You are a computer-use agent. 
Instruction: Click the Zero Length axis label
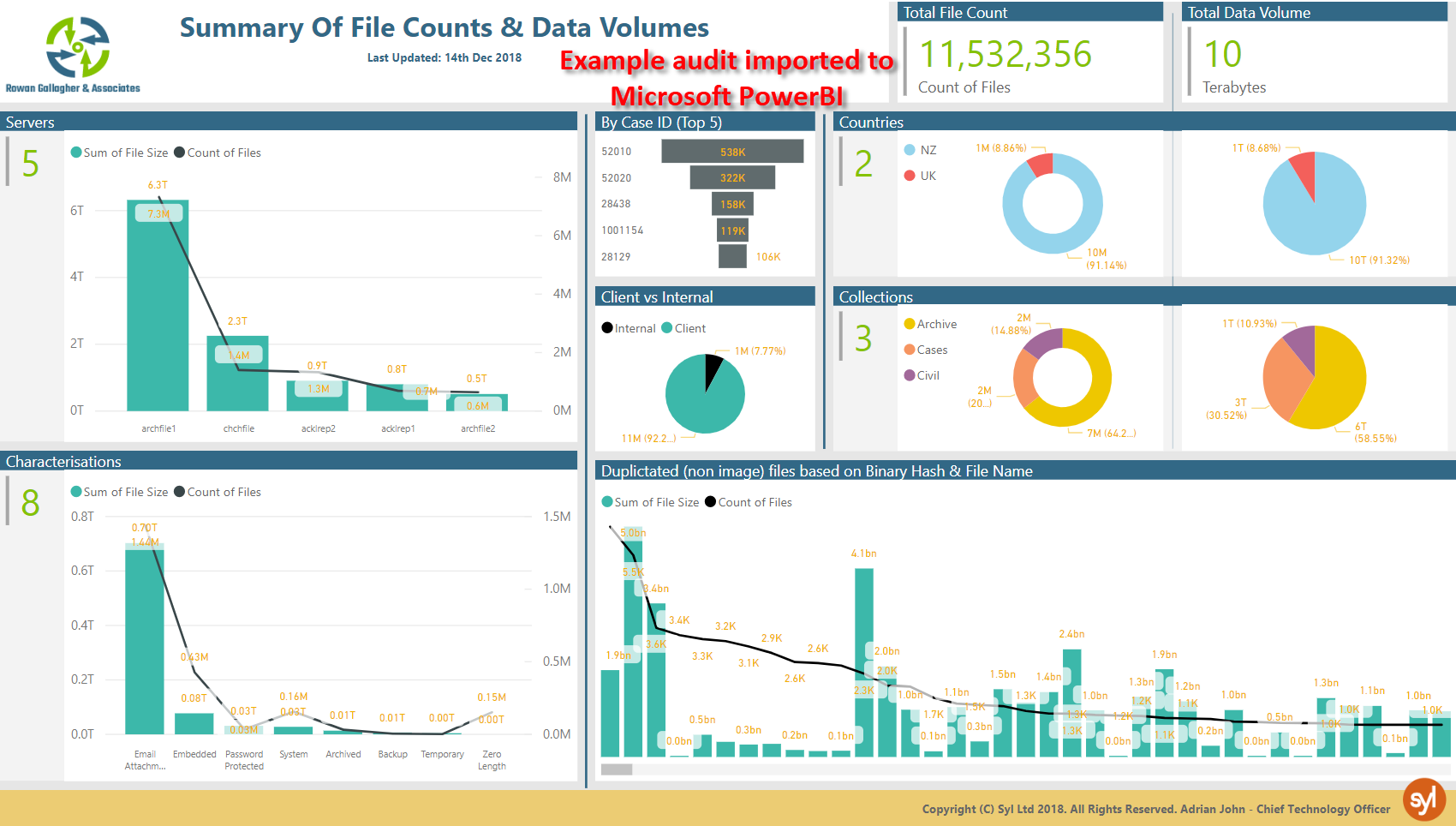pos(492,760)
